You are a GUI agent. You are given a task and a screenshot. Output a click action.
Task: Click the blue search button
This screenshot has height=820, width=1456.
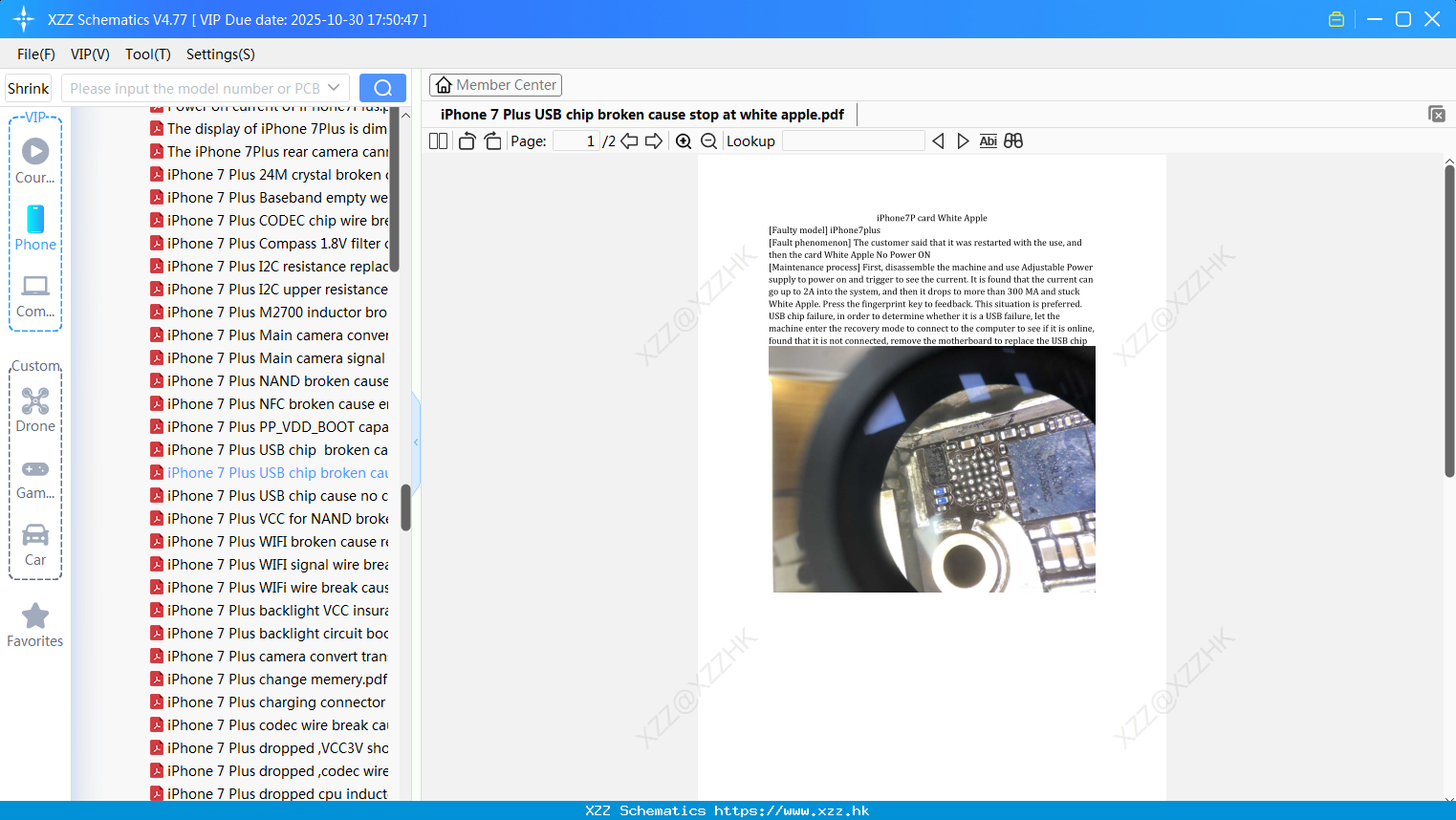pyautogui.click(x=382, y=88)
